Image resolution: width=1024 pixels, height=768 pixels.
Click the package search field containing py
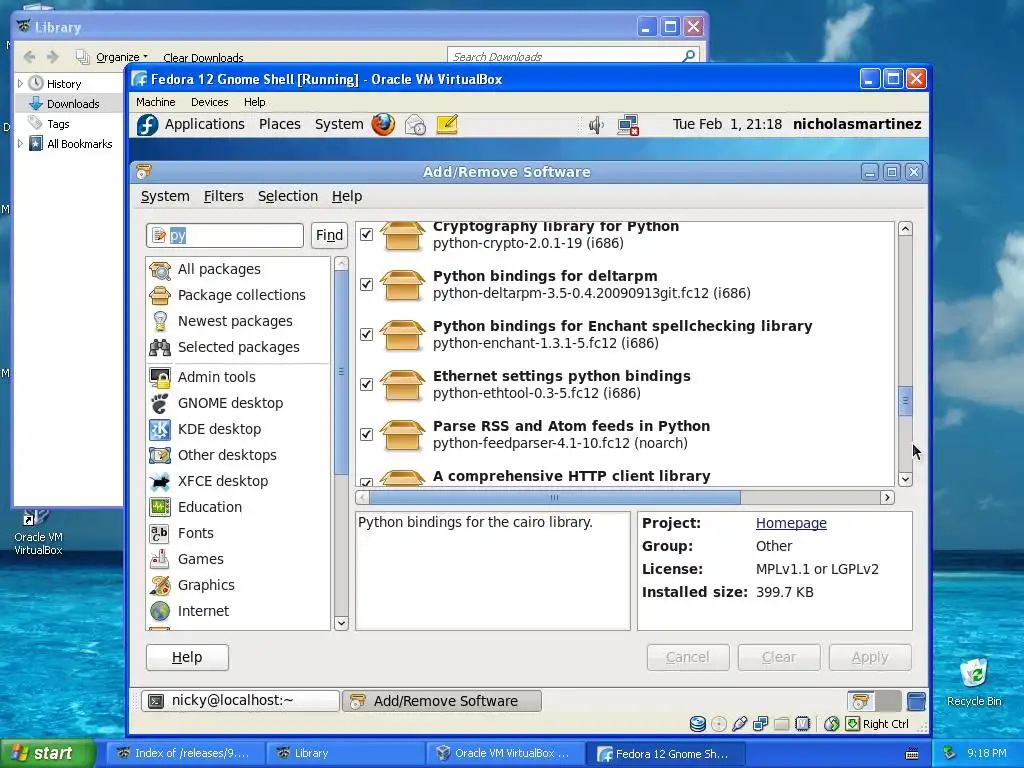pos(225,235)
